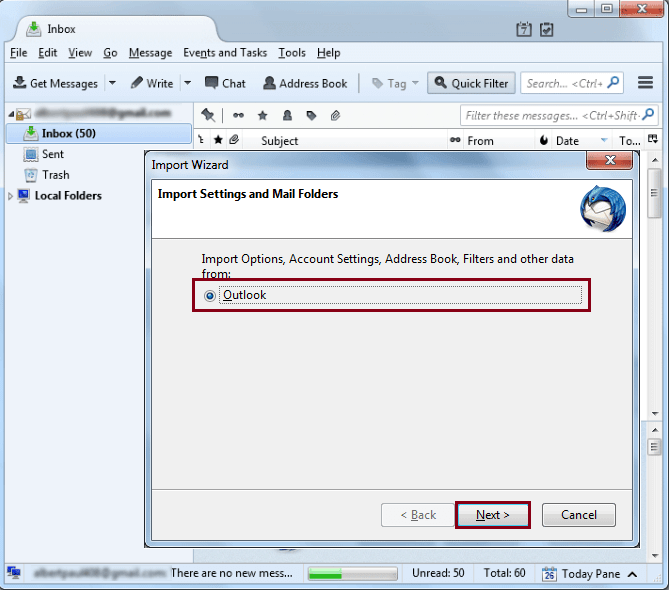Click Write to compose a message
Screen dimensions: 669x590
click(152, 83)
